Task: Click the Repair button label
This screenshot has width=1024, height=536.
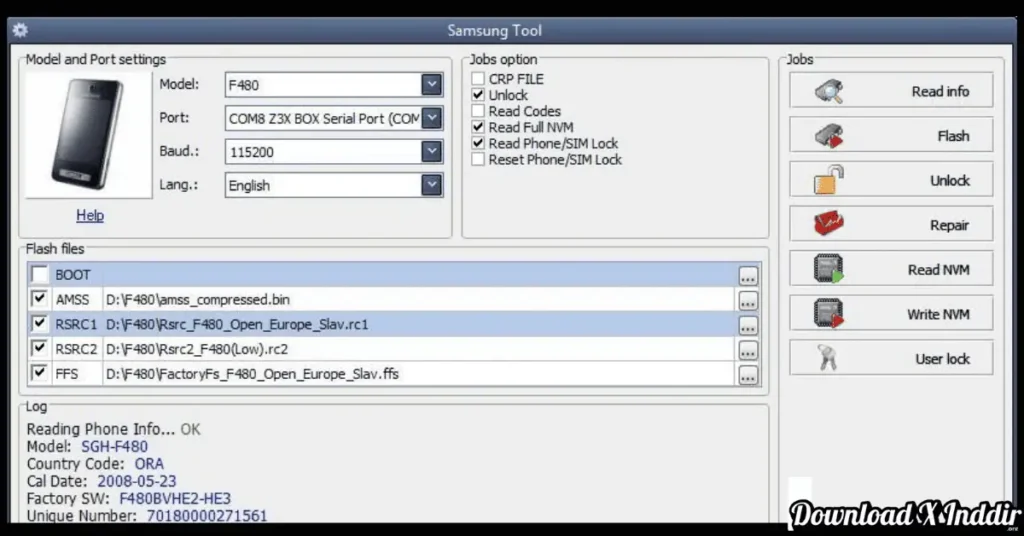Action: [x=950, y=225]
